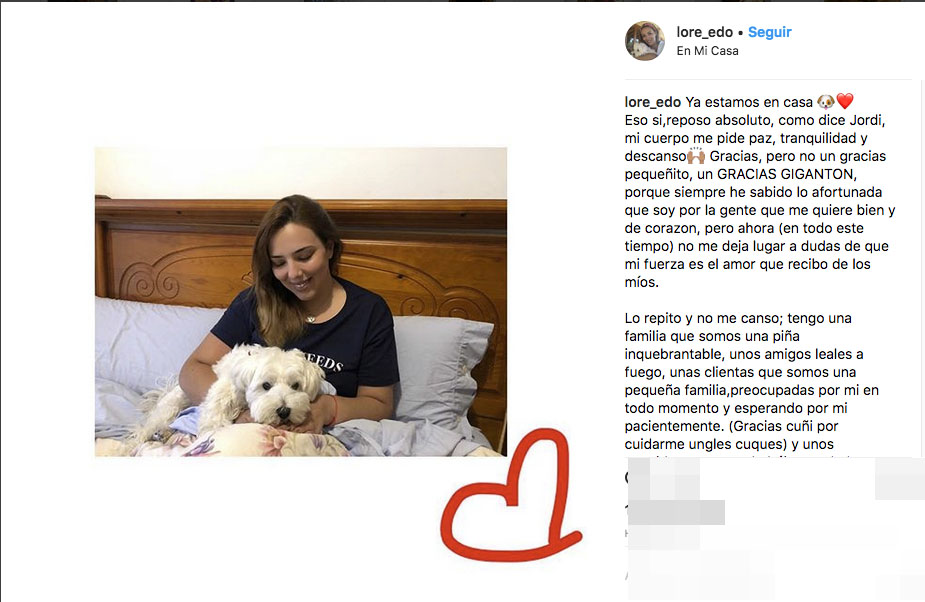Click the red heart emoji in caption
Screen dimensions: 925x602
click(845, 102)
